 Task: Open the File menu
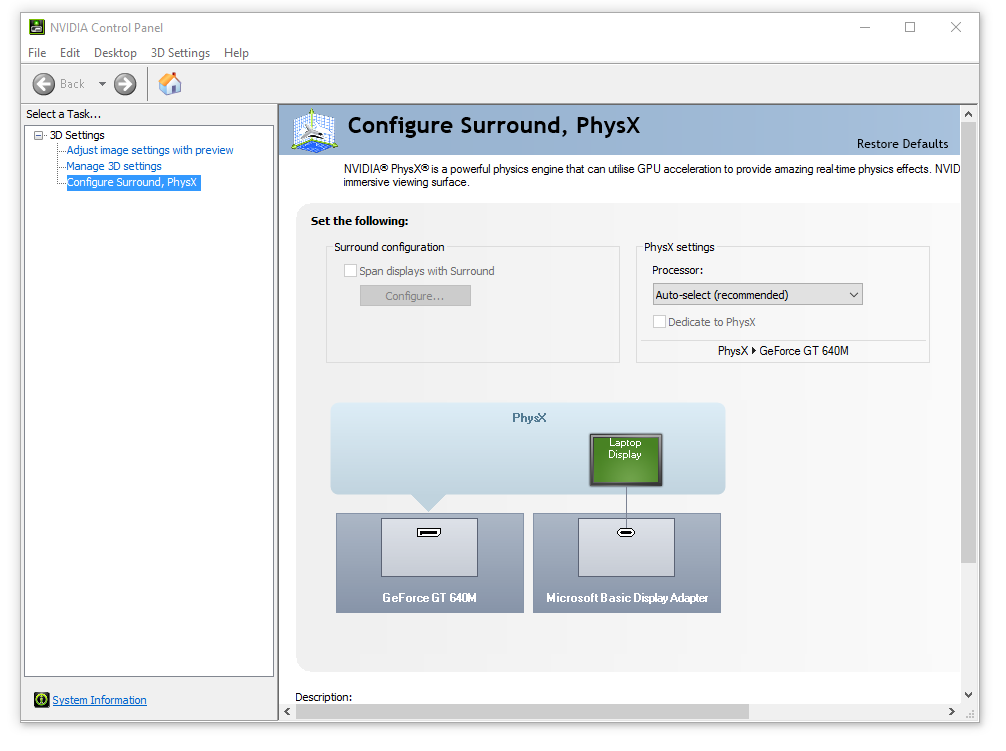(x=37, y=53)
